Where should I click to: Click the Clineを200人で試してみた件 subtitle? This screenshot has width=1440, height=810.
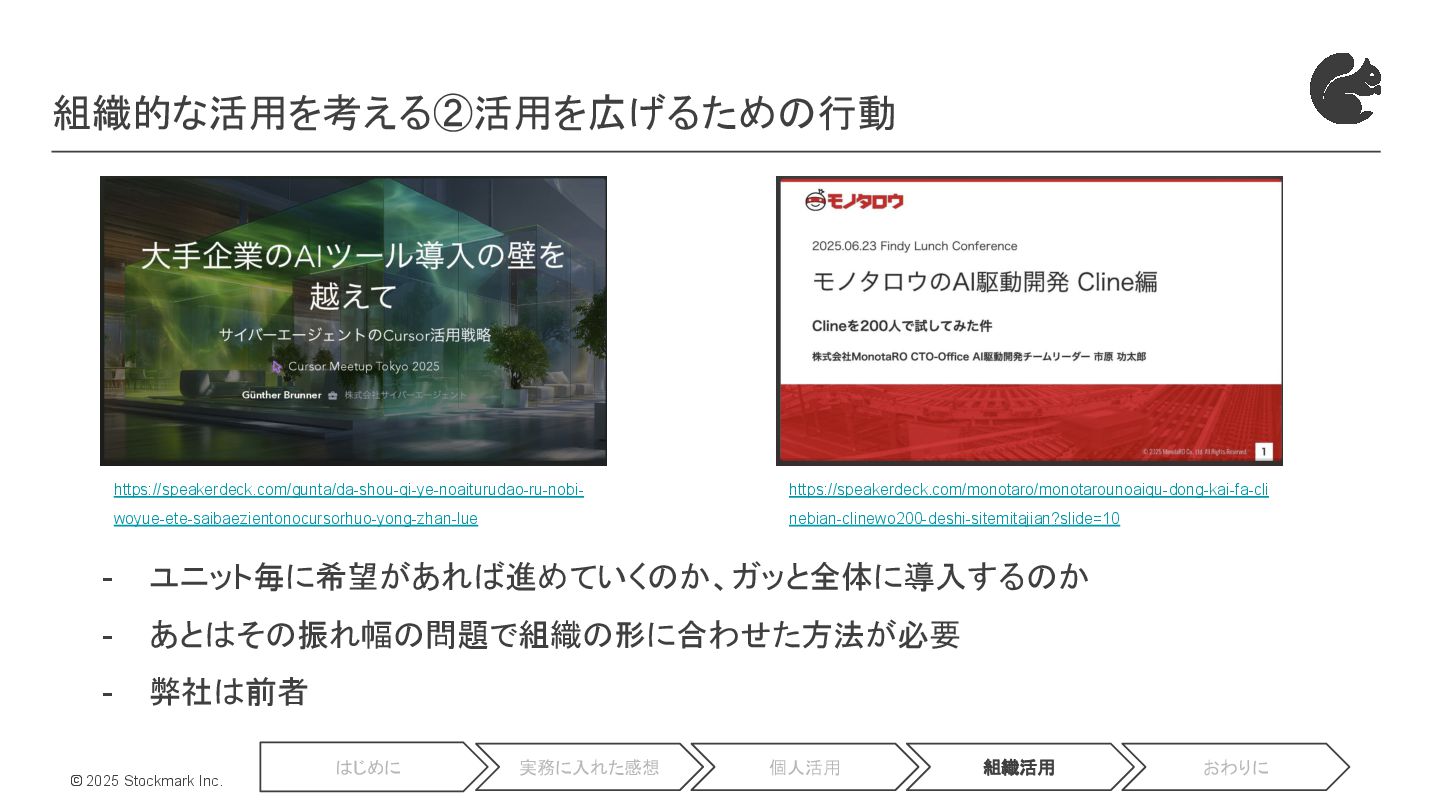point(901,326)
